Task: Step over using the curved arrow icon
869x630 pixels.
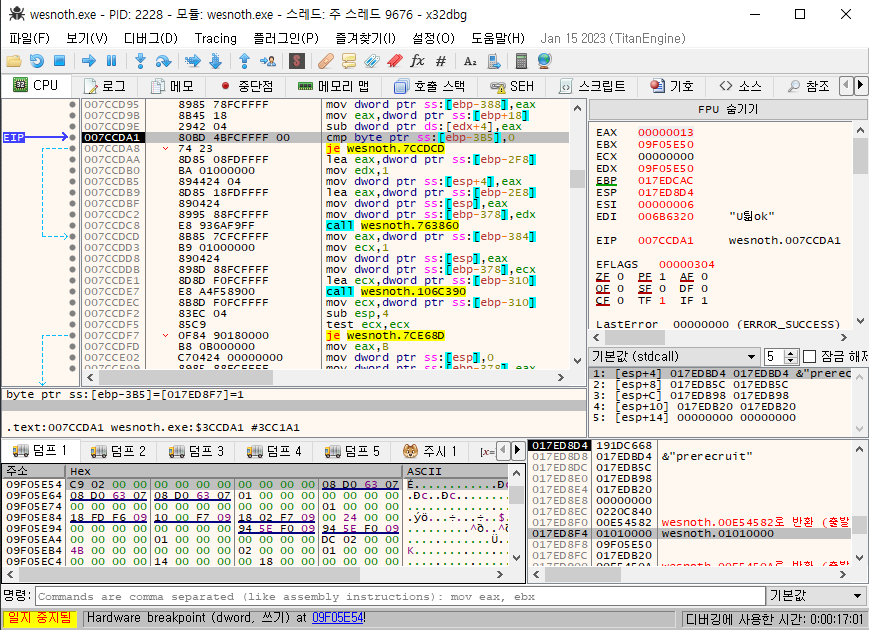Action: pyautogui.click(x=163, y=61)
